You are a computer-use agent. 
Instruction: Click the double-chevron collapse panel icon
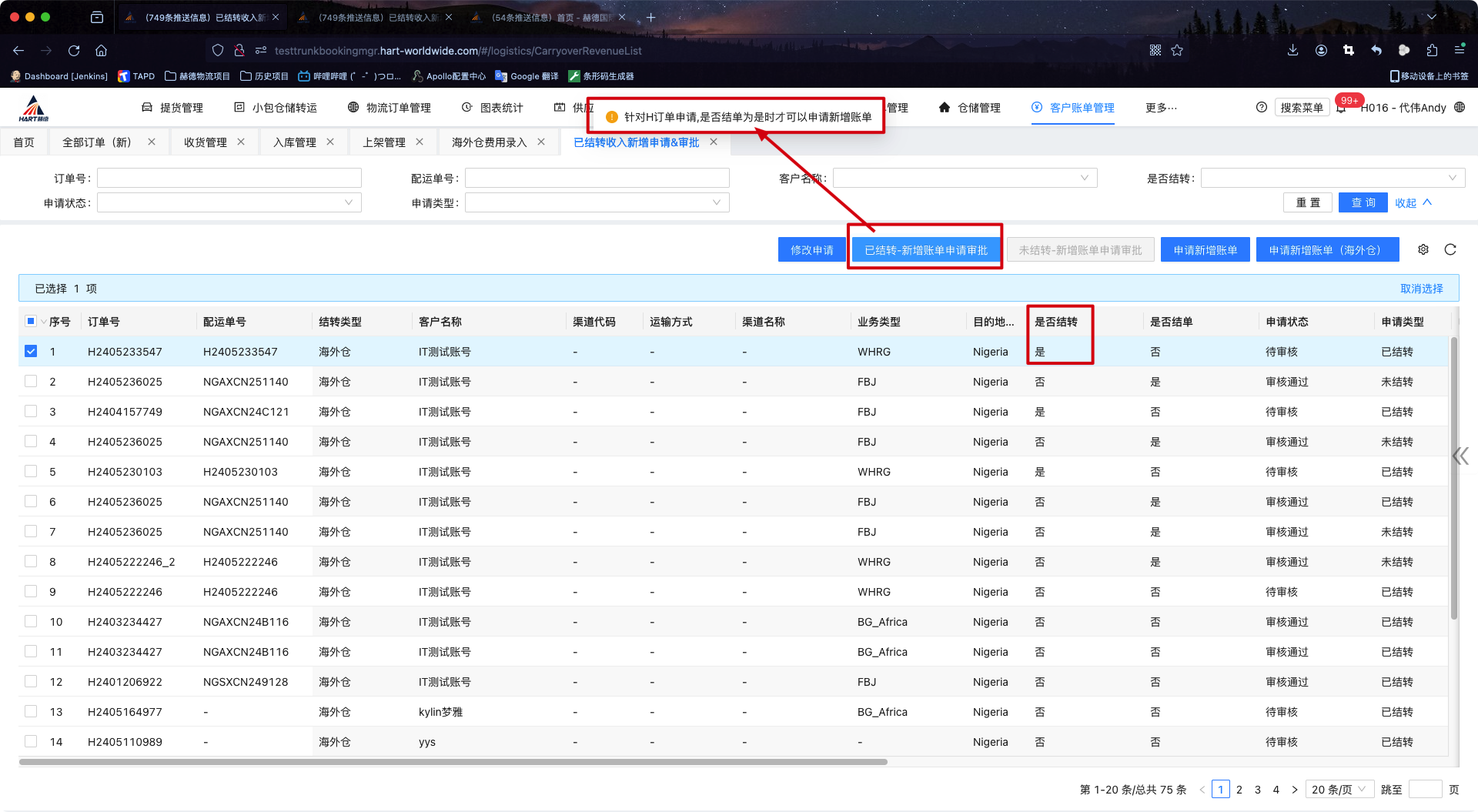1460,456
